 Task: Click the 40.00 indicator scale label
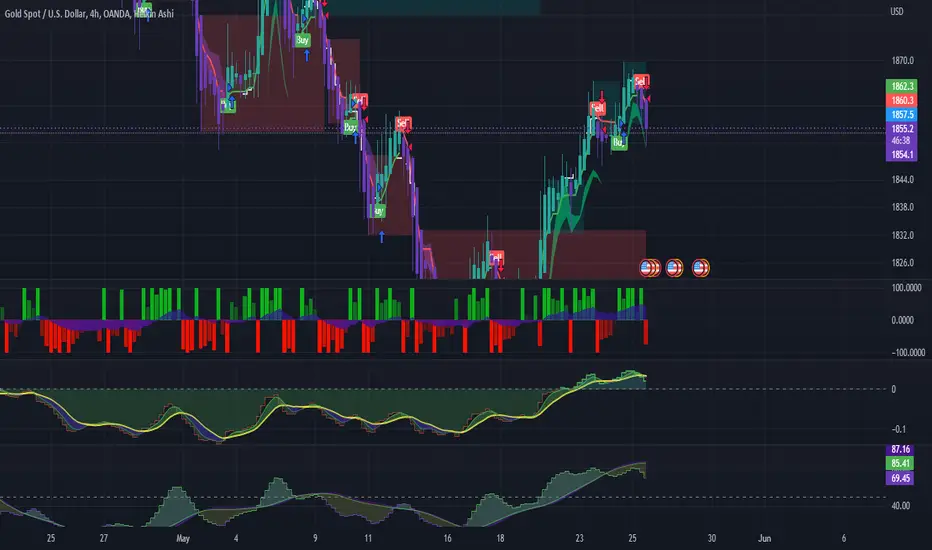click(x=900, y=505)
